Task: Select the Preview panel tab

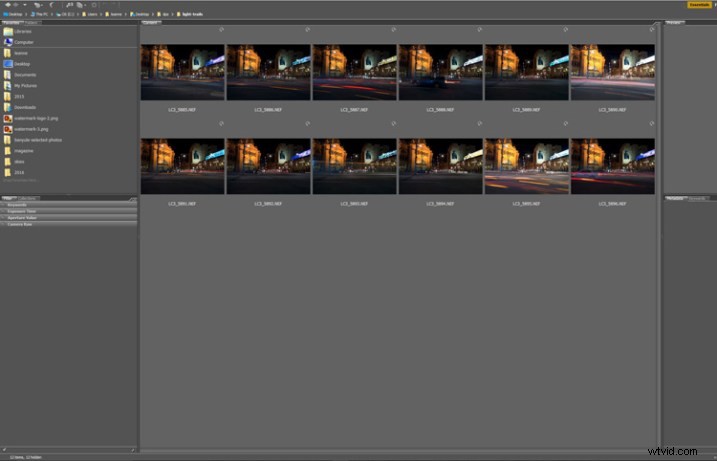Action: [x=674, y=22]
